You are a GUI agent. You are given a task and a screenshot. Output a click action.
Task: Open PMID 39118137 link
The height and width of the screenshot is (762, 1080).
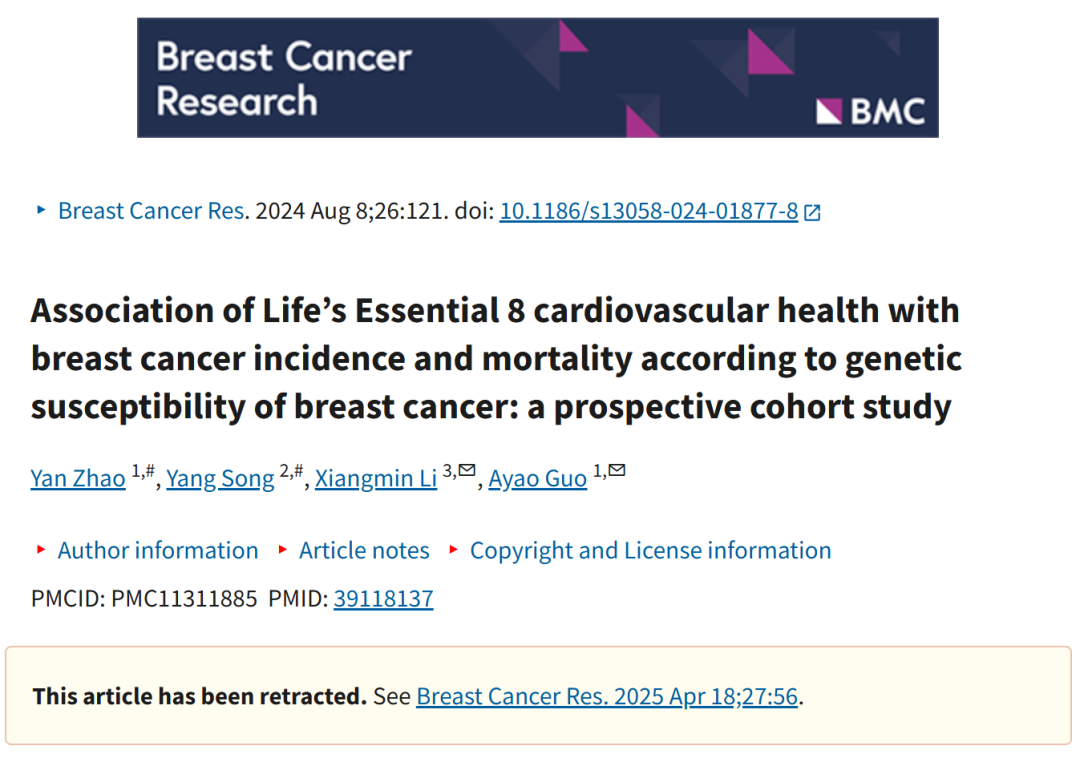coord(384,599)
